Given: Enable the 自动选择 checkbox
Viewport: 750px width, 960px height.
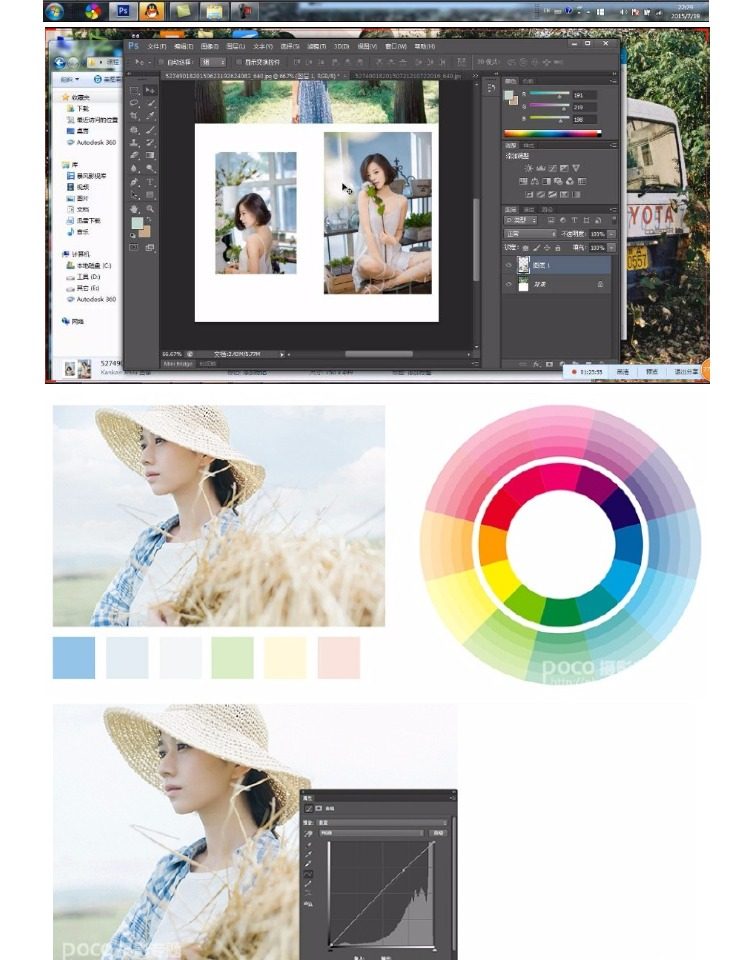Looking at the screenshot, I should coord(161,62).
